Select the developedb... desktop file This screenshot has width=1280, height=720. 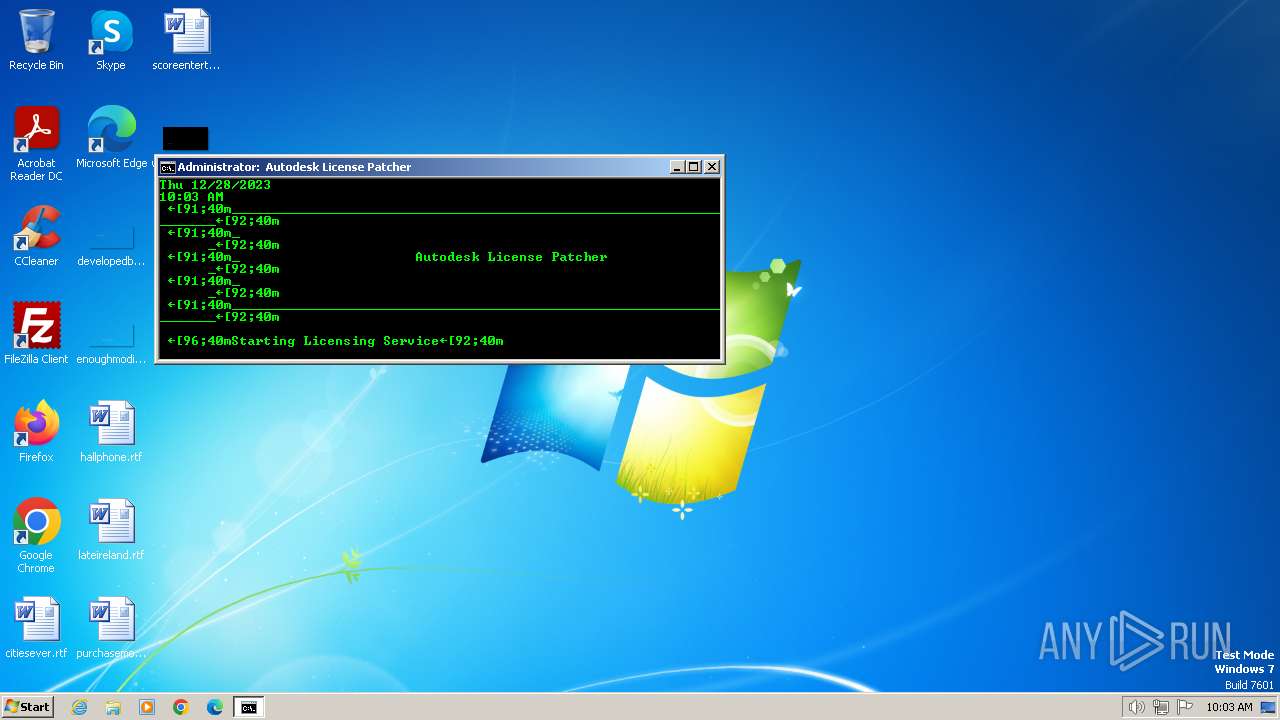pyautogui.click(x=111, y=243)
